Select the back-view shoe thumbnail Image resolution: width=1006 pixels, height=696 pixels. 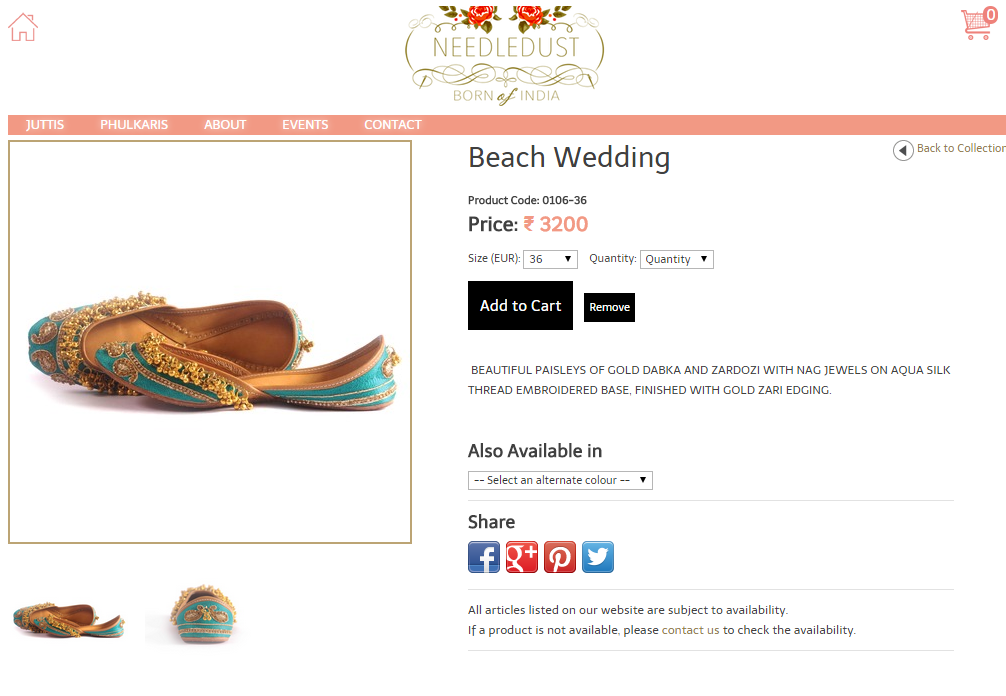(202, 615)
